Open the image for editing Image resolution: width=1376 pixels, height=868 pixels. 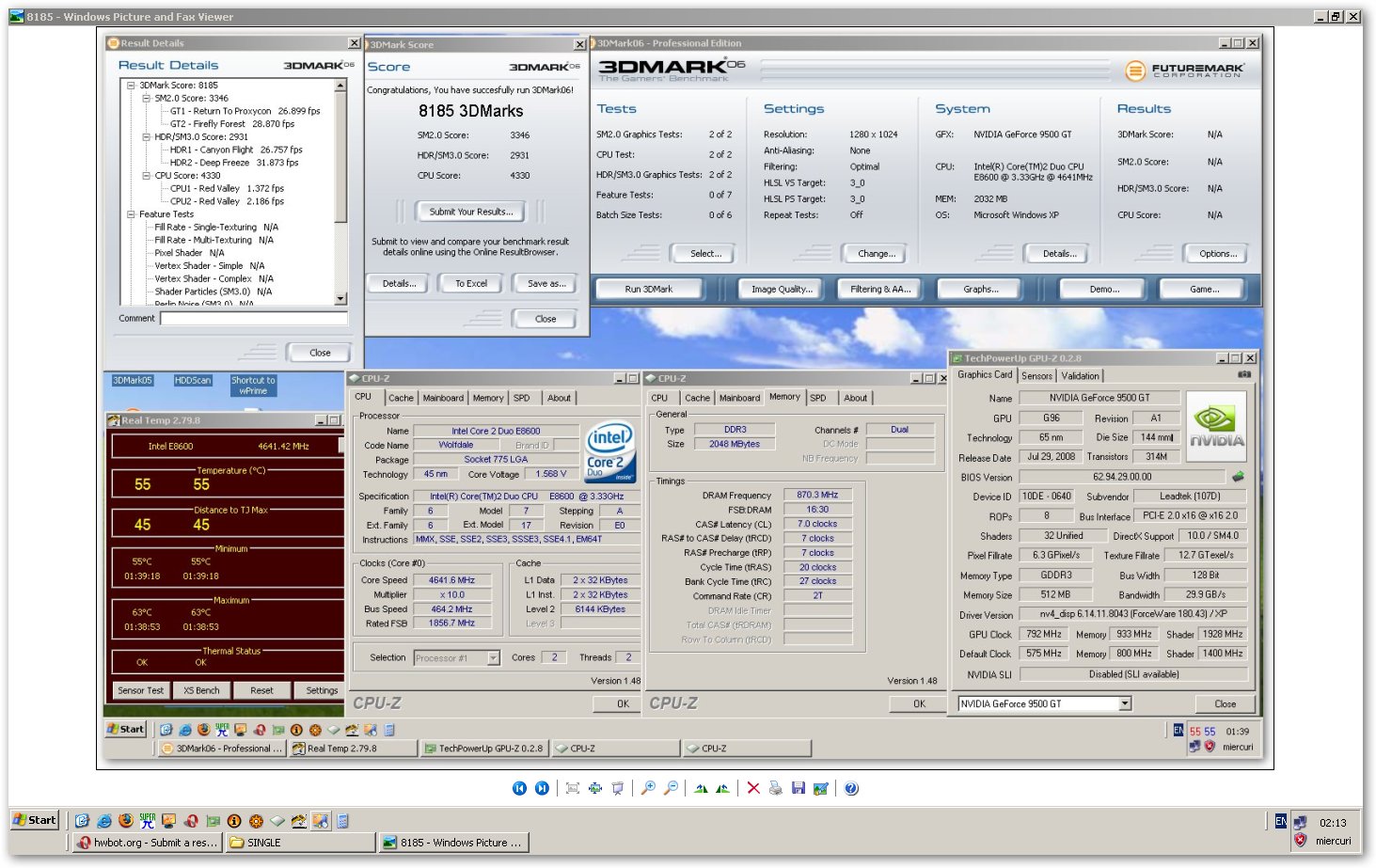coord(820,788)
